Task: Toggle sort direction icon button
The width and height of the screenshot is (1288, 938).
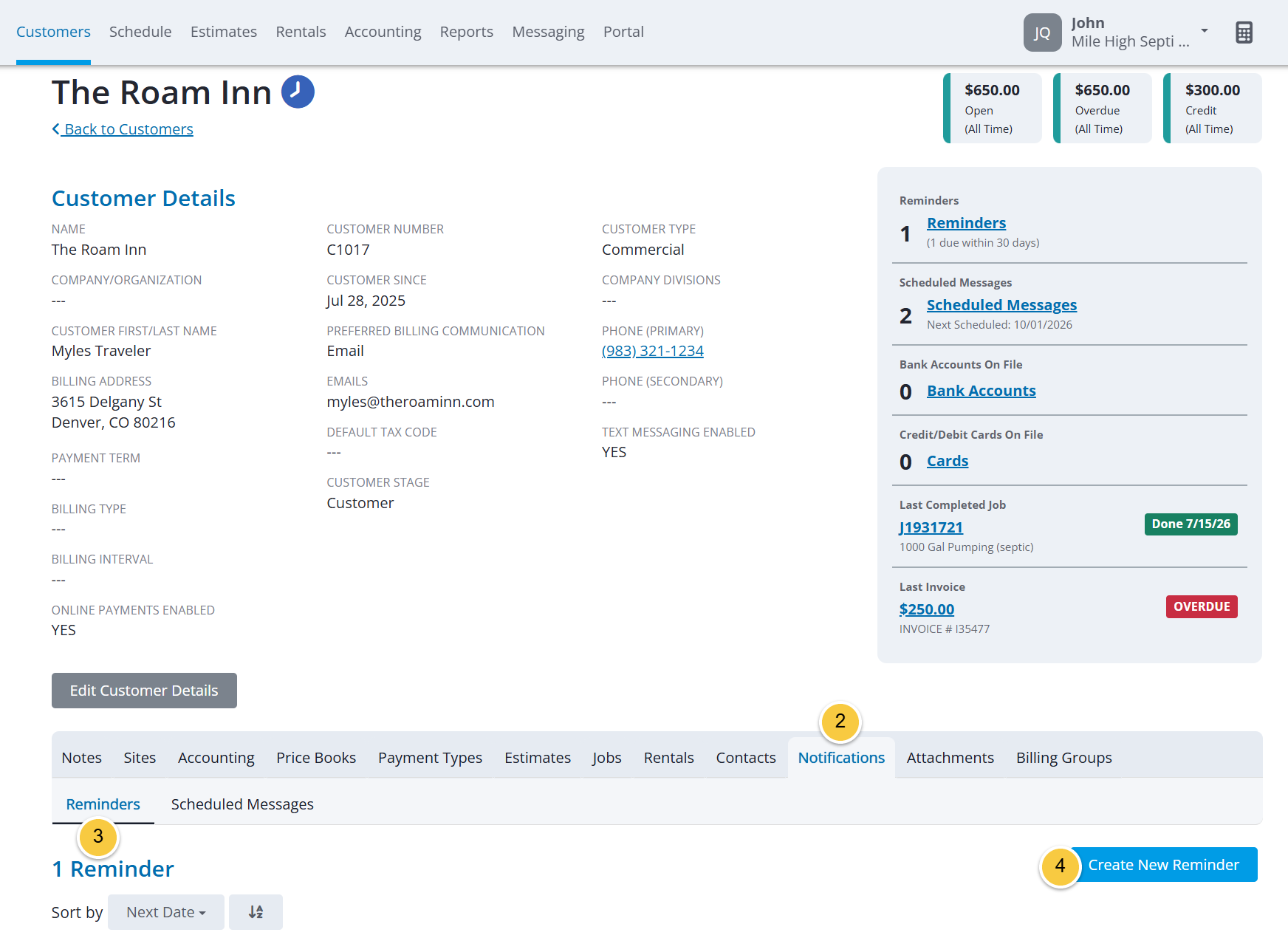Action: click(x=256, y=912)
